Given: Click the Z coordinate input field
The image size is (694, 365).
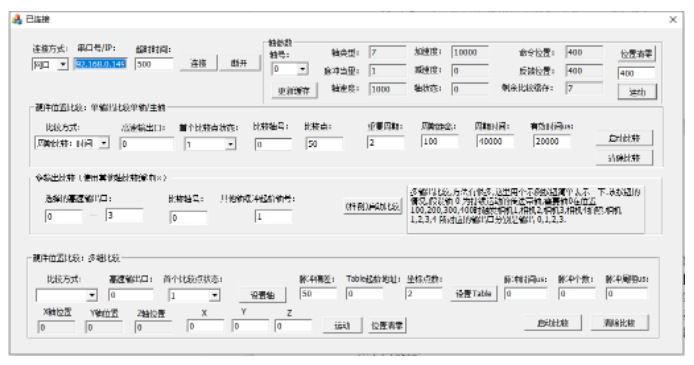Looking at the screenshot, I should (293, 326).
